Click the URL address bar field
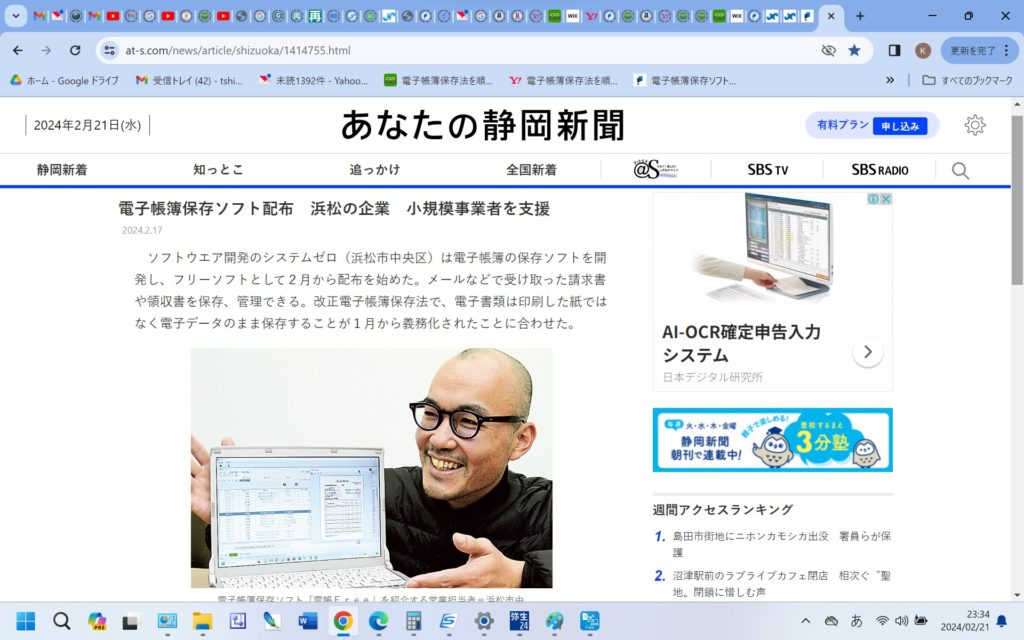1024x640 pixels. pyautogui.click(x=450, y=50)
